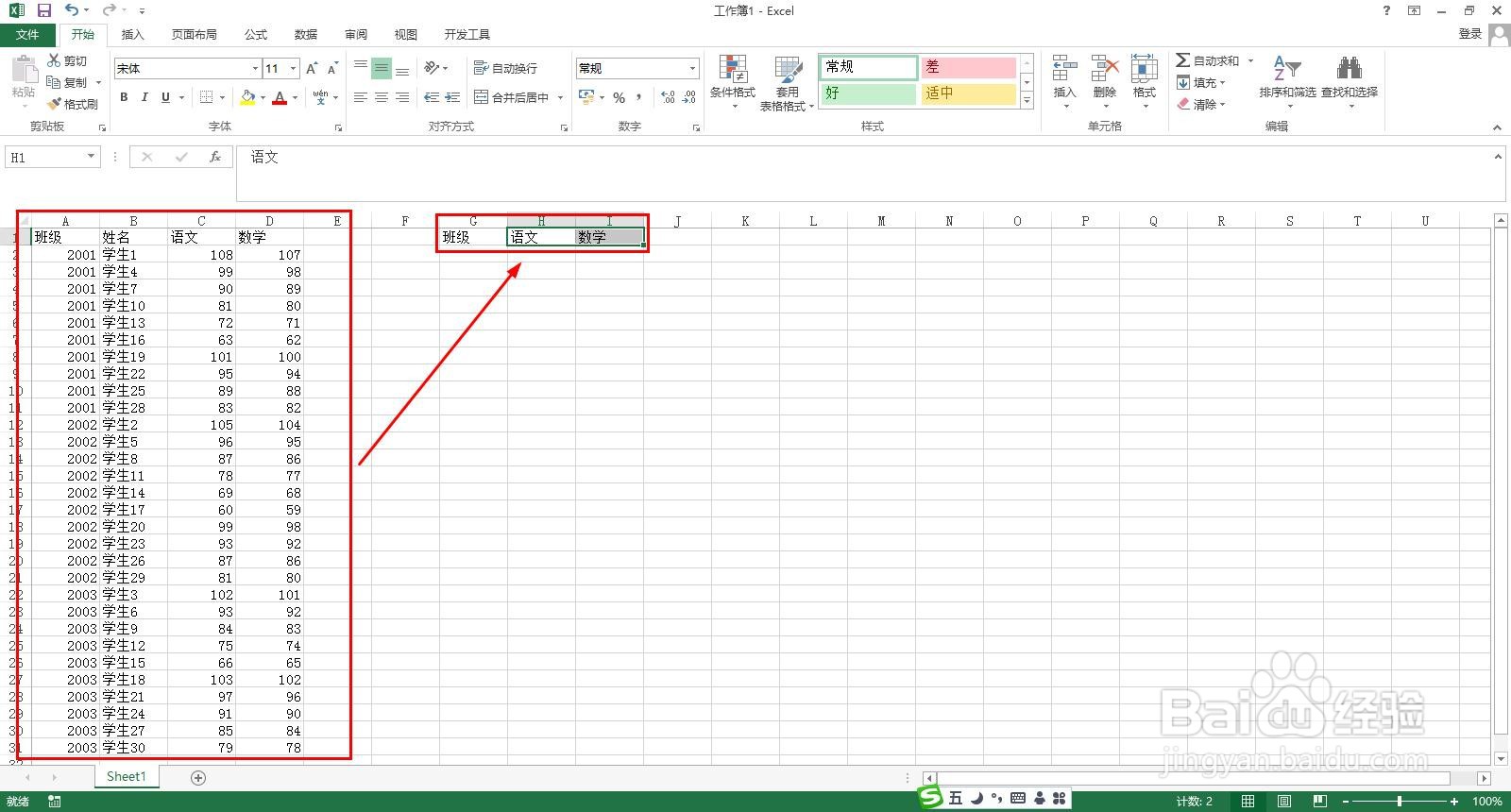Switch to Page Layout view icon

[1284, 802]
